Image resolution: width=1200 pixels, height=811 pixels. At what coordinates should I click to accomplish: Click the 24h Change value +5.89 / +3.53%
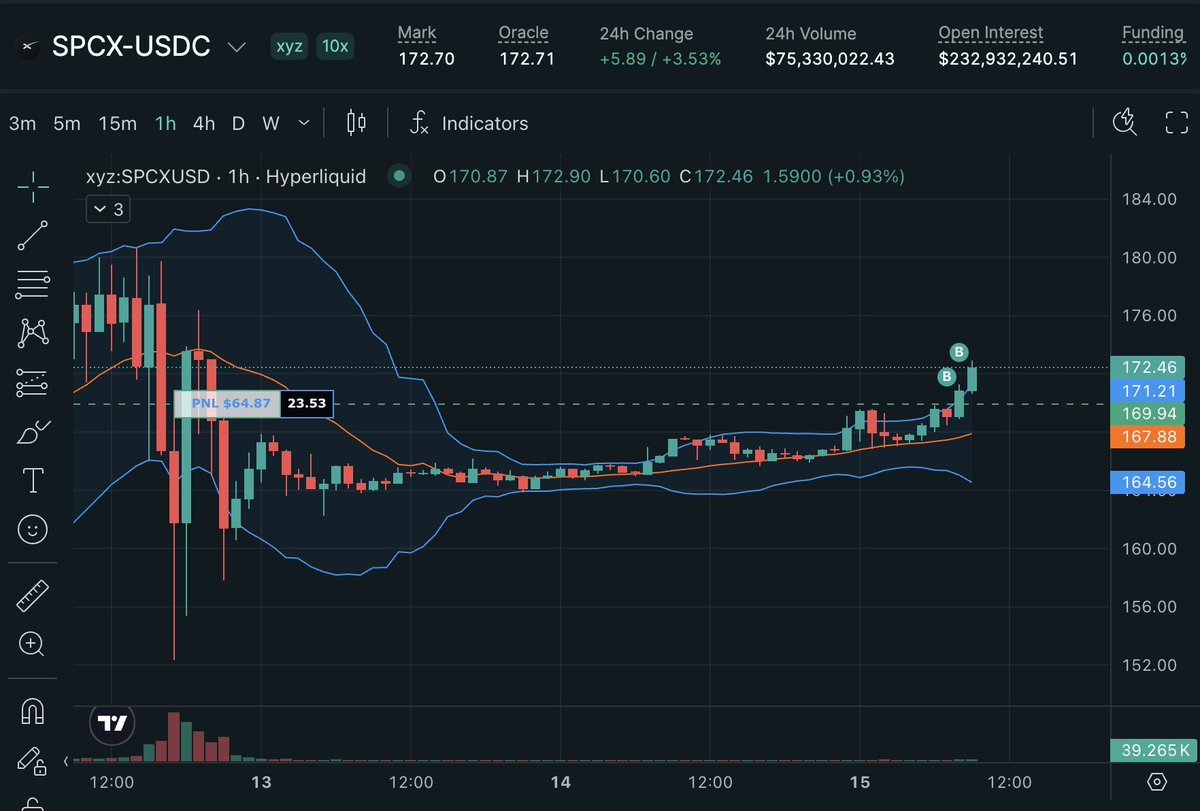(x=660, y=59)
